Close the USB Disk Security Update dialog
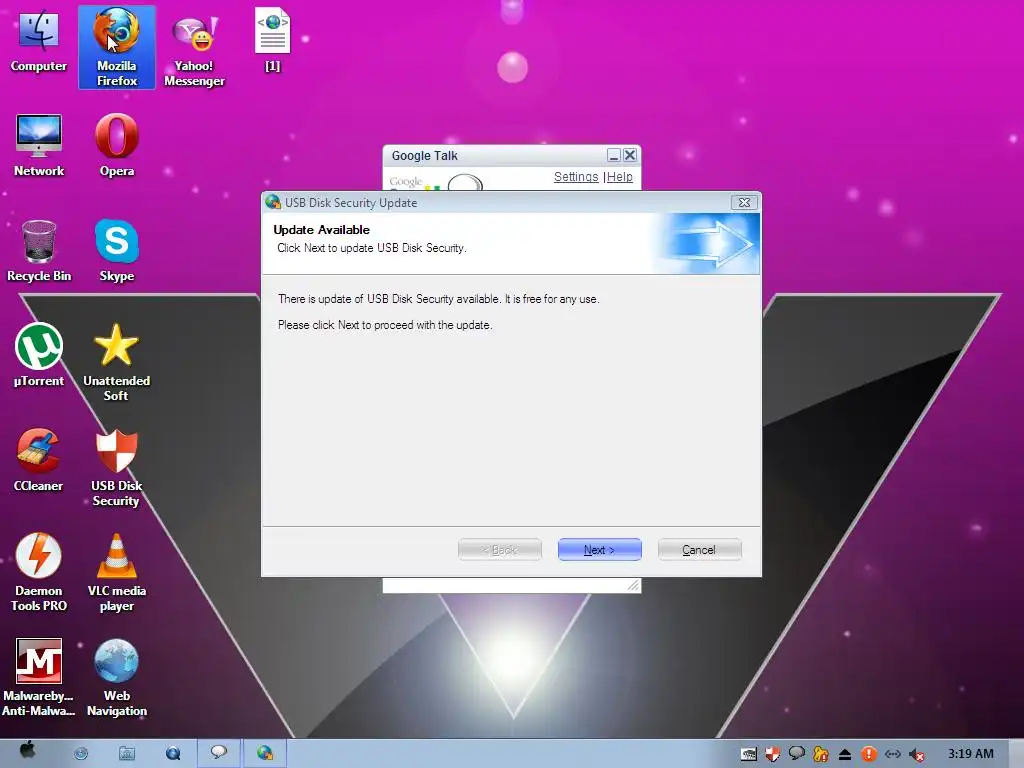Image resolution: width=1024 pixels, height=768 pixels. point(744,202)
